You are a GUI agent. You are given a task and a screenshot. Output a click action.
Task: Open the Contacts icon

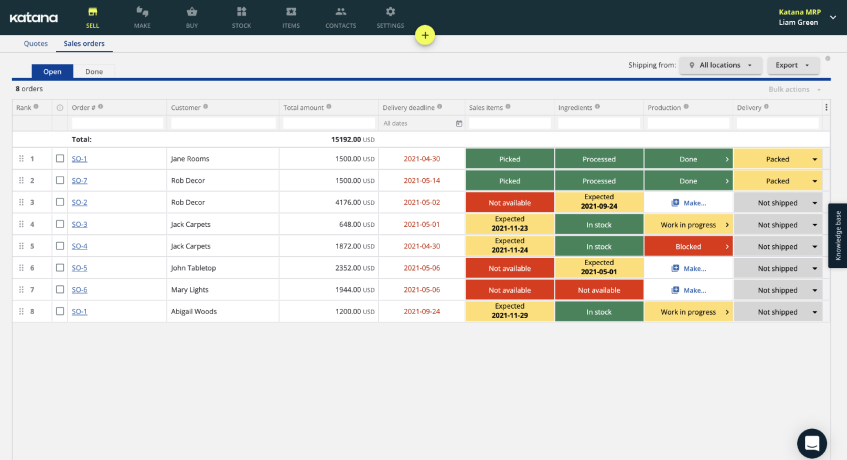(341, 12)
